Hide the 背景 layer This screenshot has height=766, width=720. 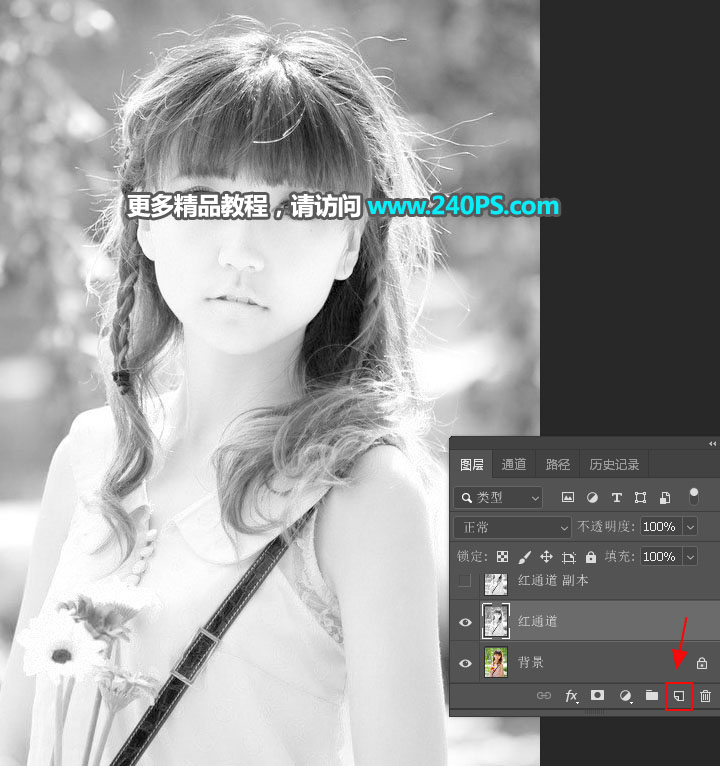465,663
